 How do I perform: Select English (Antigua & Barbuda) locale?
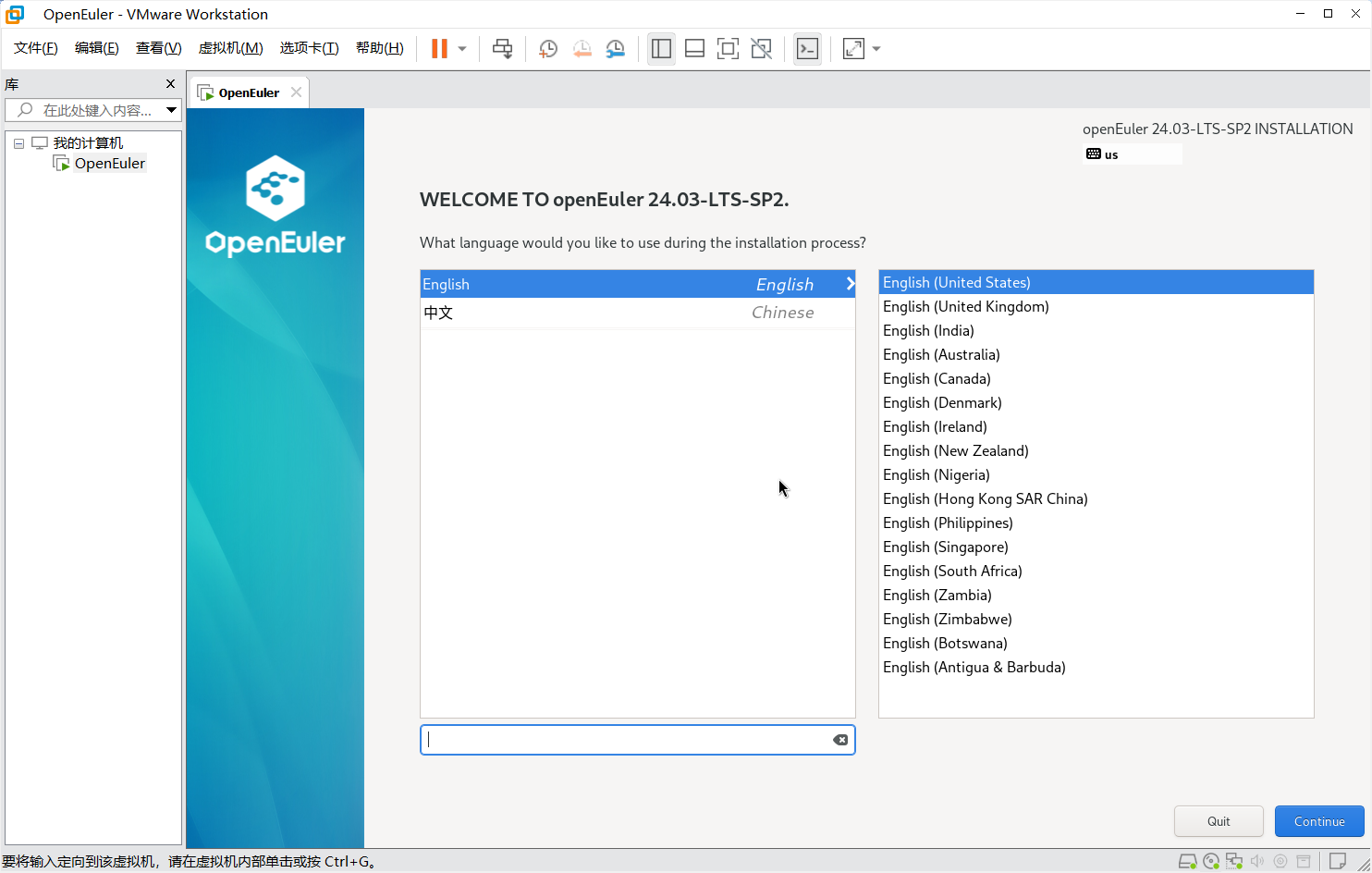[1096, 667]
